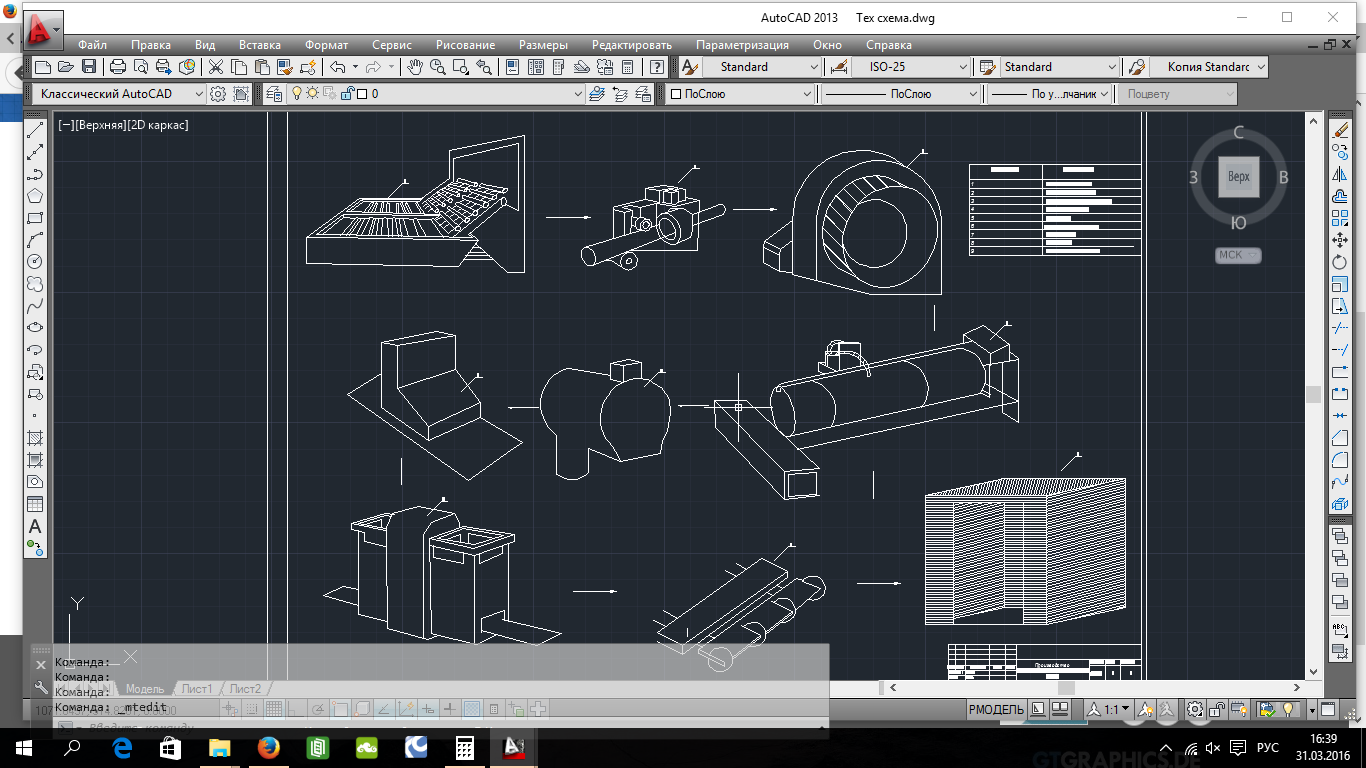The width and height of the screenshot is (1366, 768).
Task: Activate the Pan hand tool
Action: tap(414, 67)
